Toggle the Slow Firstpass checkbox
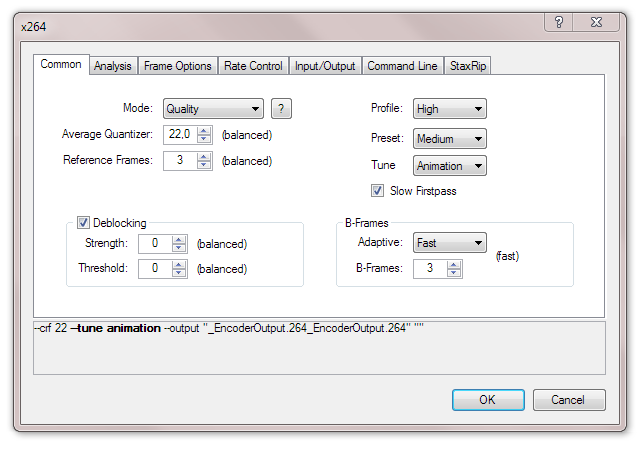The width and height of the screenshot is (644, 450). 377,191
